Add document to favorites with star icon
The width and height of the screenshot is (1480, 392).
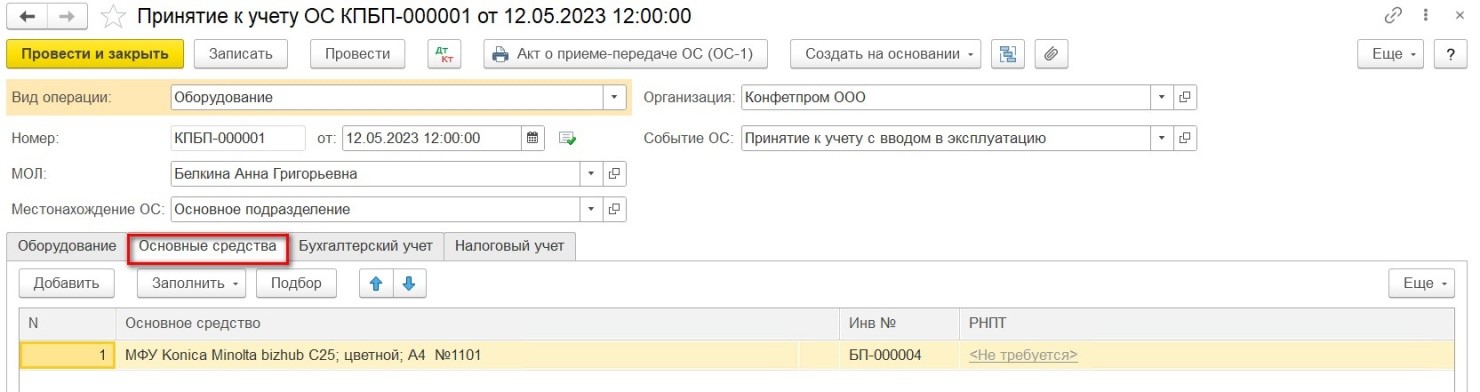click(x=114, y=17)
